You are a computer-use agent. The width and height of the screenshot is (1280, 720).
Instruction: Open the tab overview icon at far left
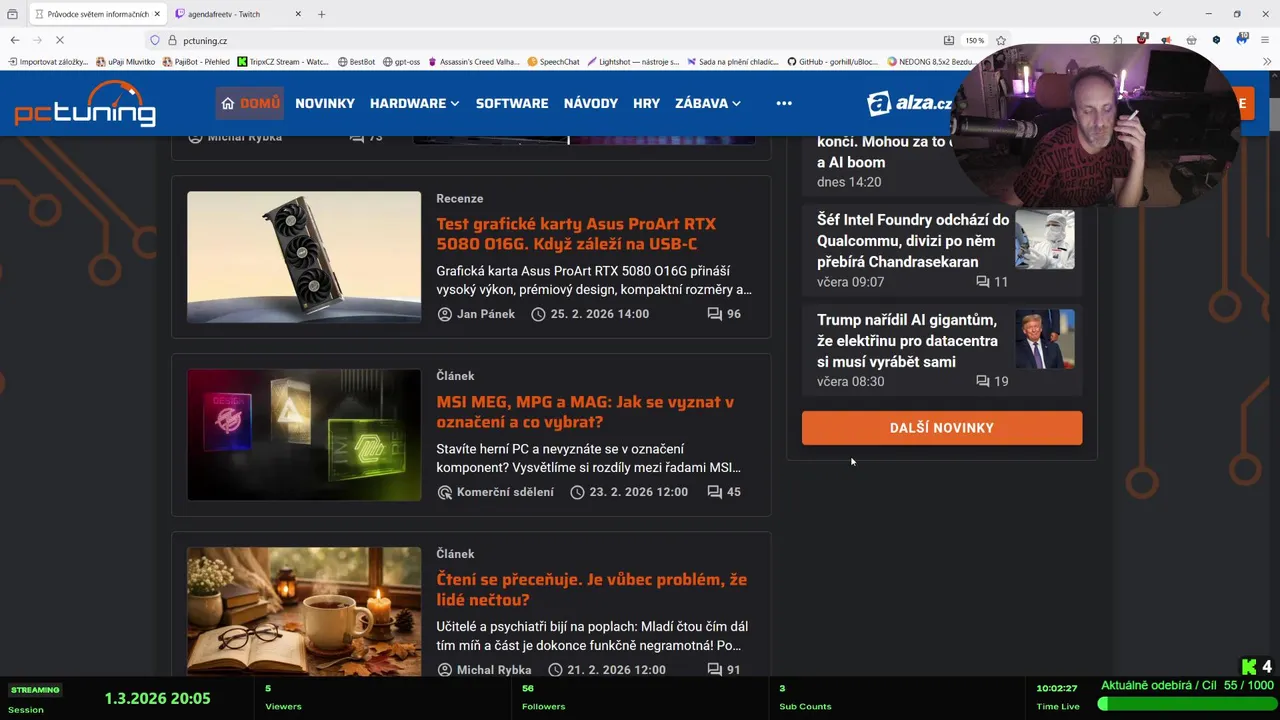pos(12,14)
